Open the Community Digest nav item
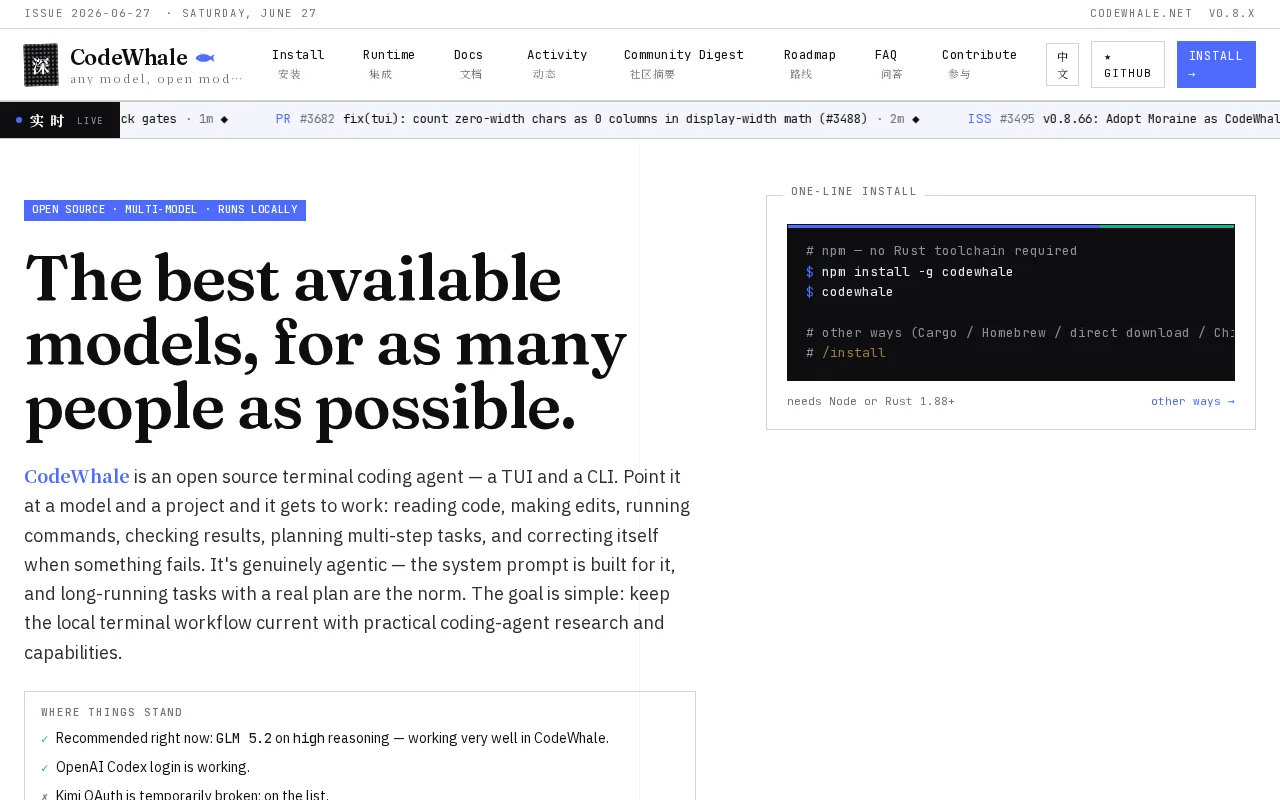The width and height of the screenshot is (1280, 800). pos(684,64)
